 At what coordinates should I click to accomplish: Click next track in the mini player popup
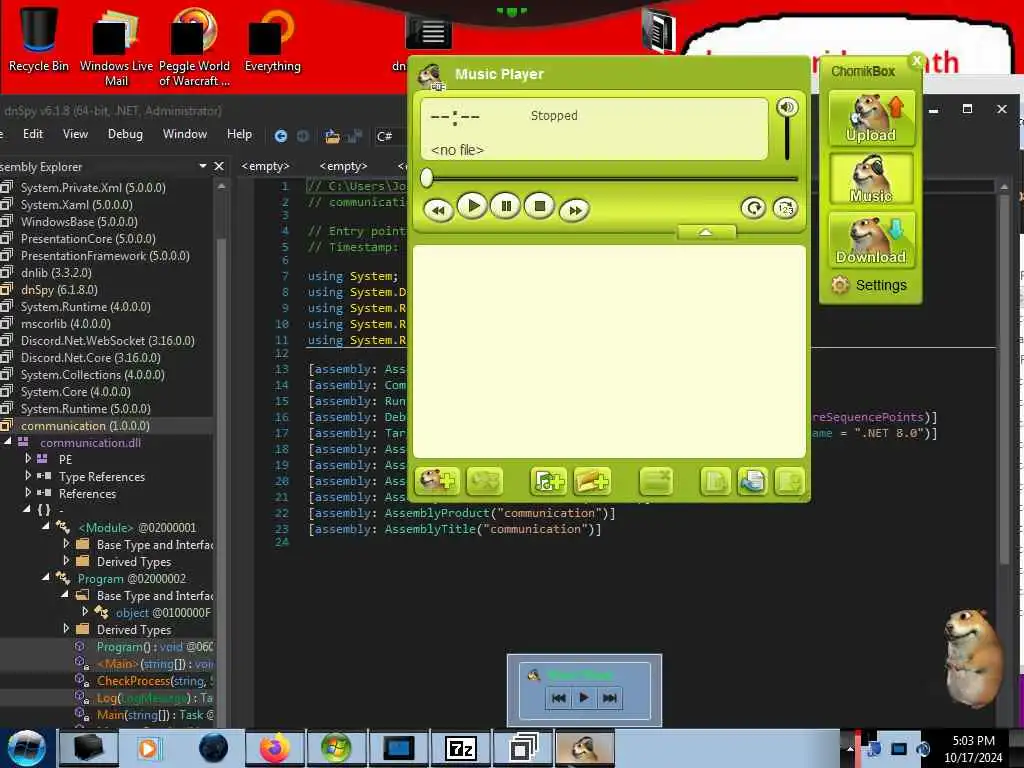(609, 698)
